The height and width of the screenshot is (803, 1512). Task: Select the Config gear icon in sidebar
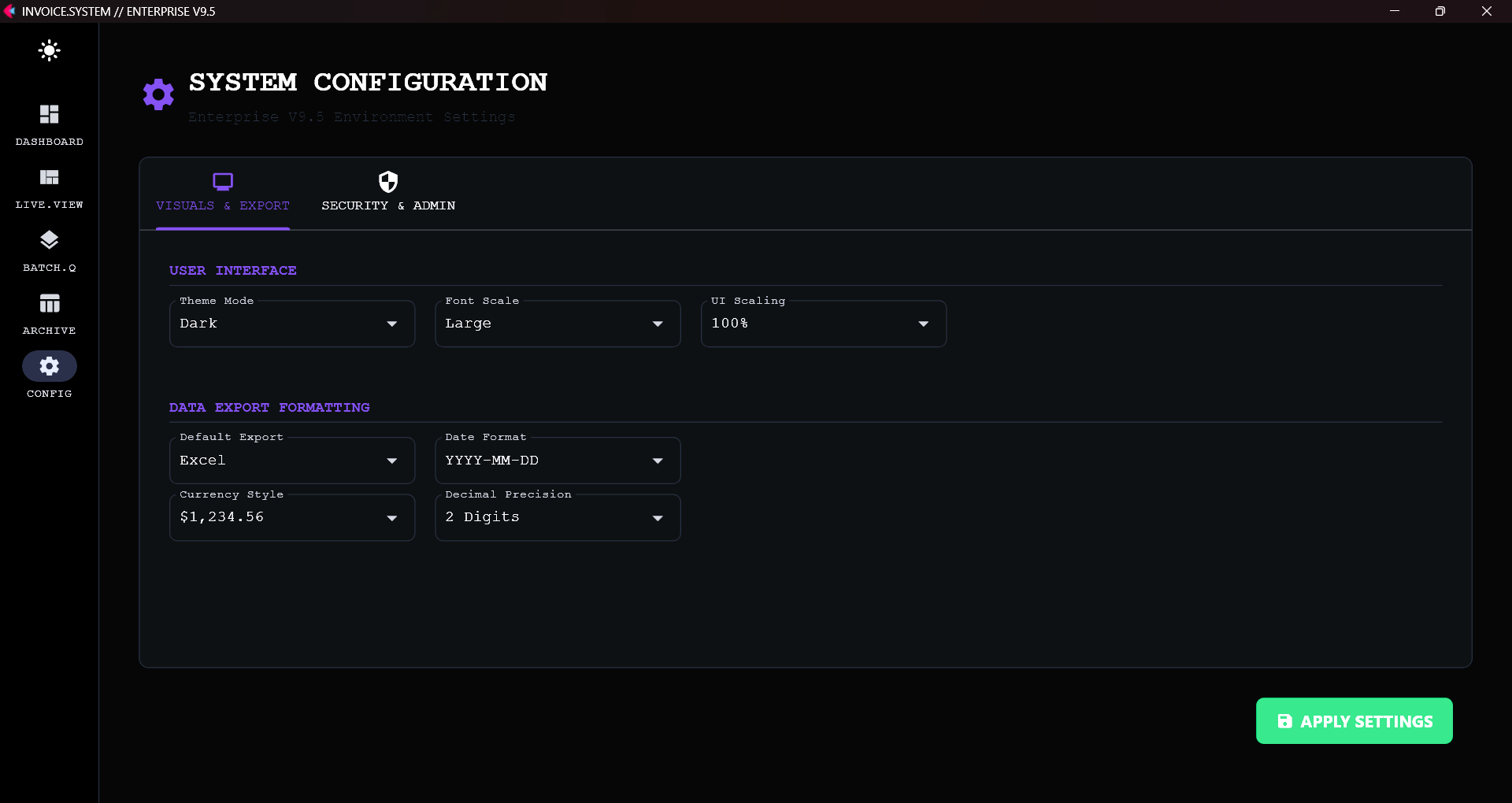[x=49, y=366]
